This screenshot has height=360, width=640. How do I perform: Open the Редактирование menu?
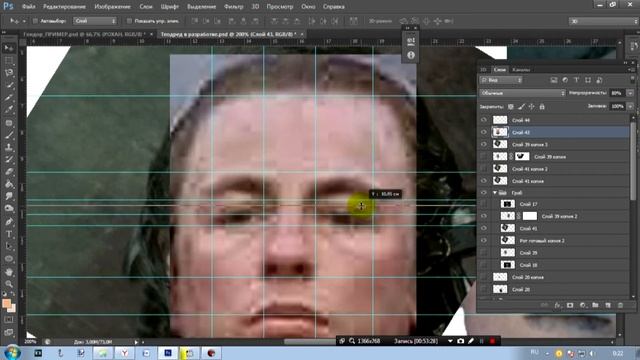[64, 7]
